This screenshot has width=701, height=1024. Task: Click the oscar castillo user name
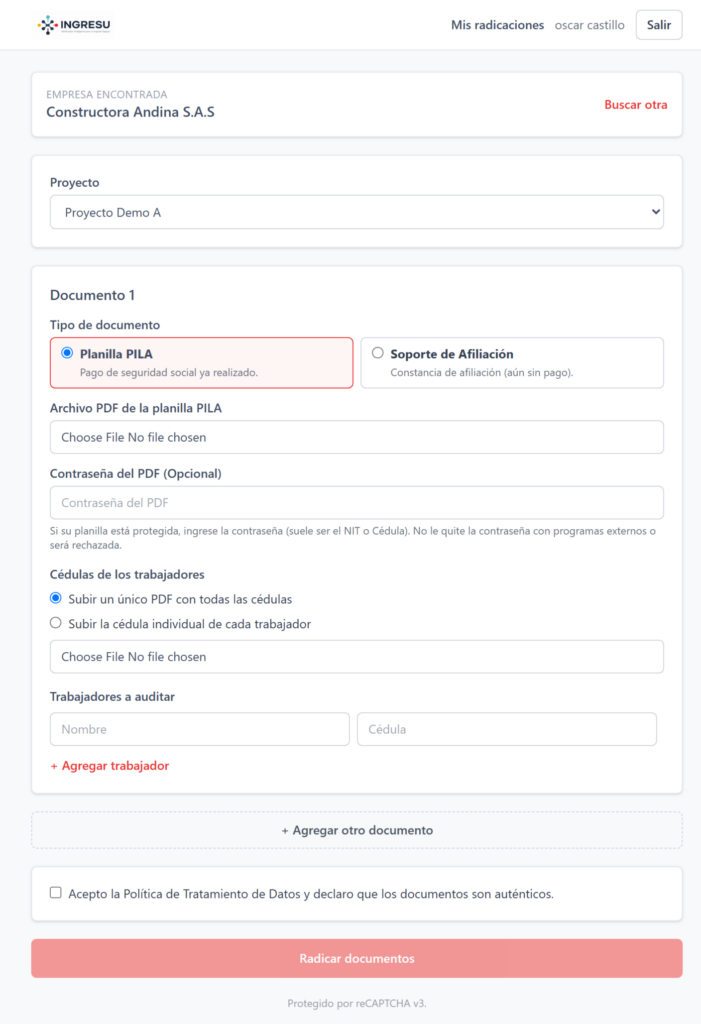(x=589, y=25)
